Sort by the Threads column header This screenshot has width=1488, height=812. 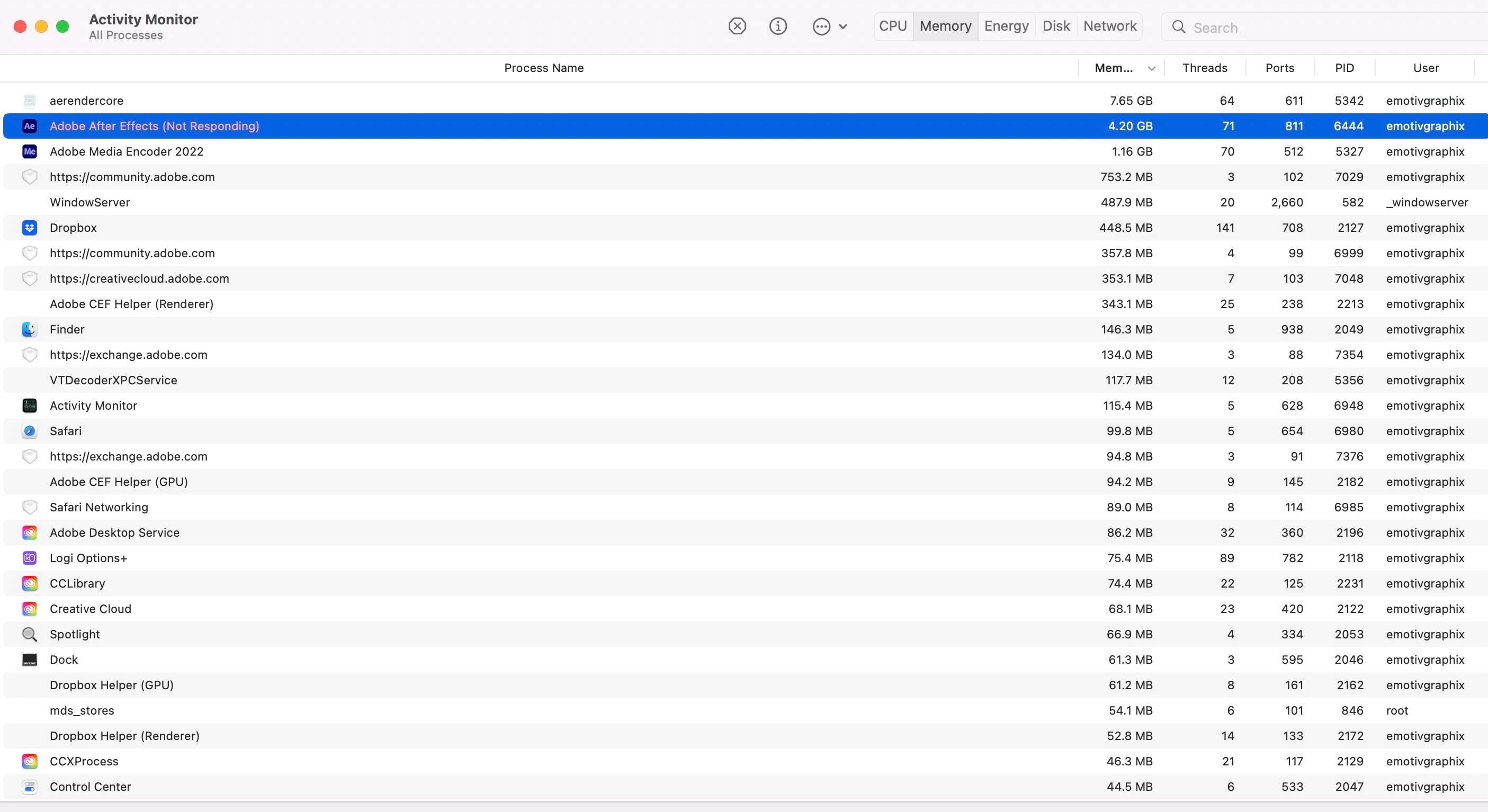coord(1204,68)
